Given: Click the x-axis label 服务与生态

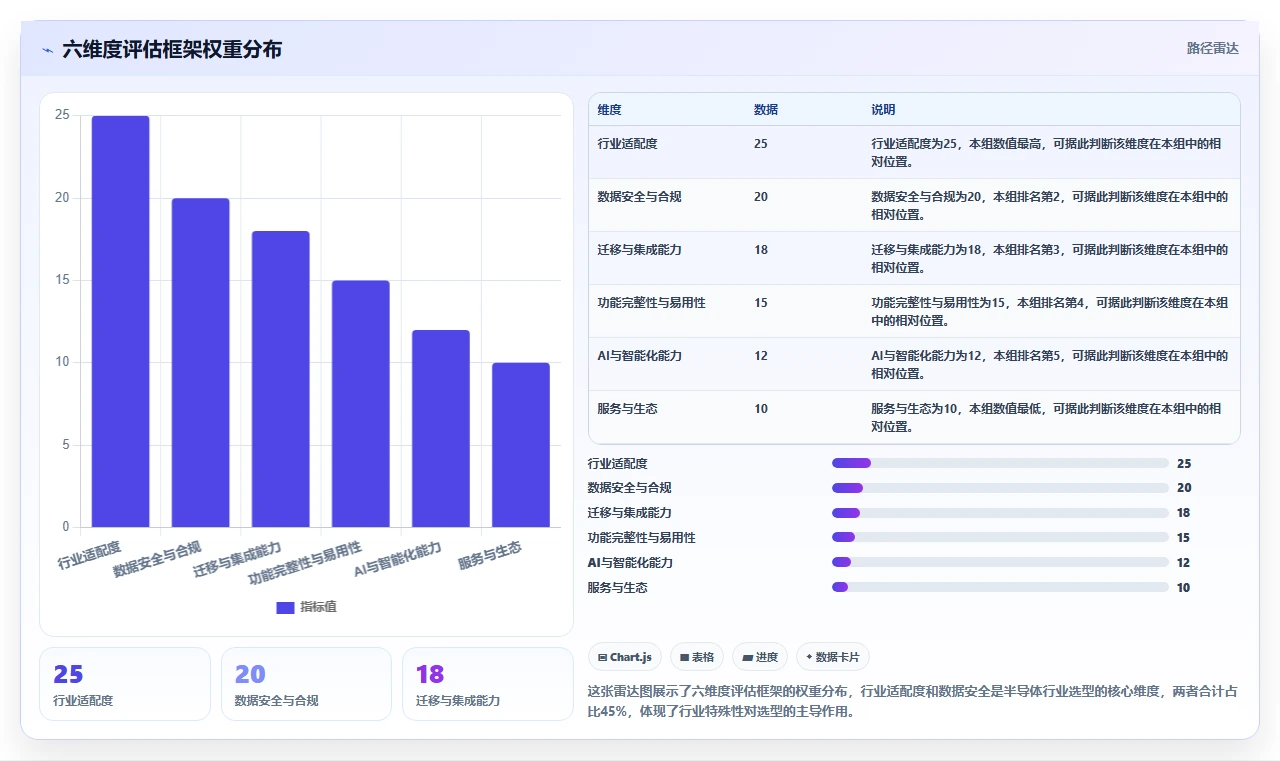Looking at the screenshot, I should [x=490, y=555].
